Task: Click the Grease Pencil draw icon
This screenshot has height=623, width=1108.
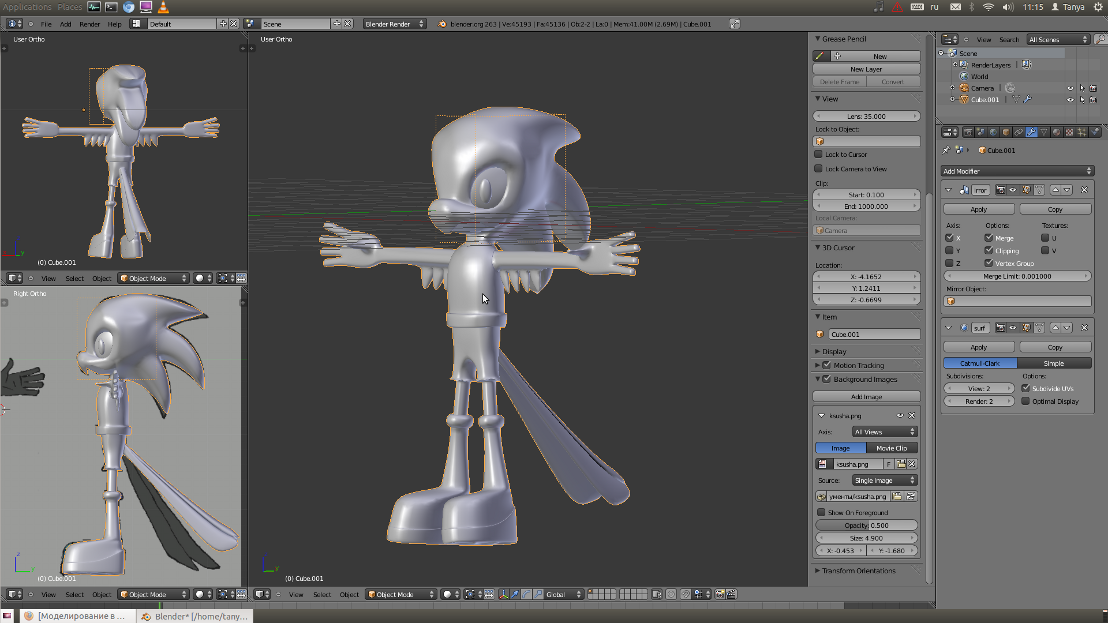Action: [x=821, y=56]
